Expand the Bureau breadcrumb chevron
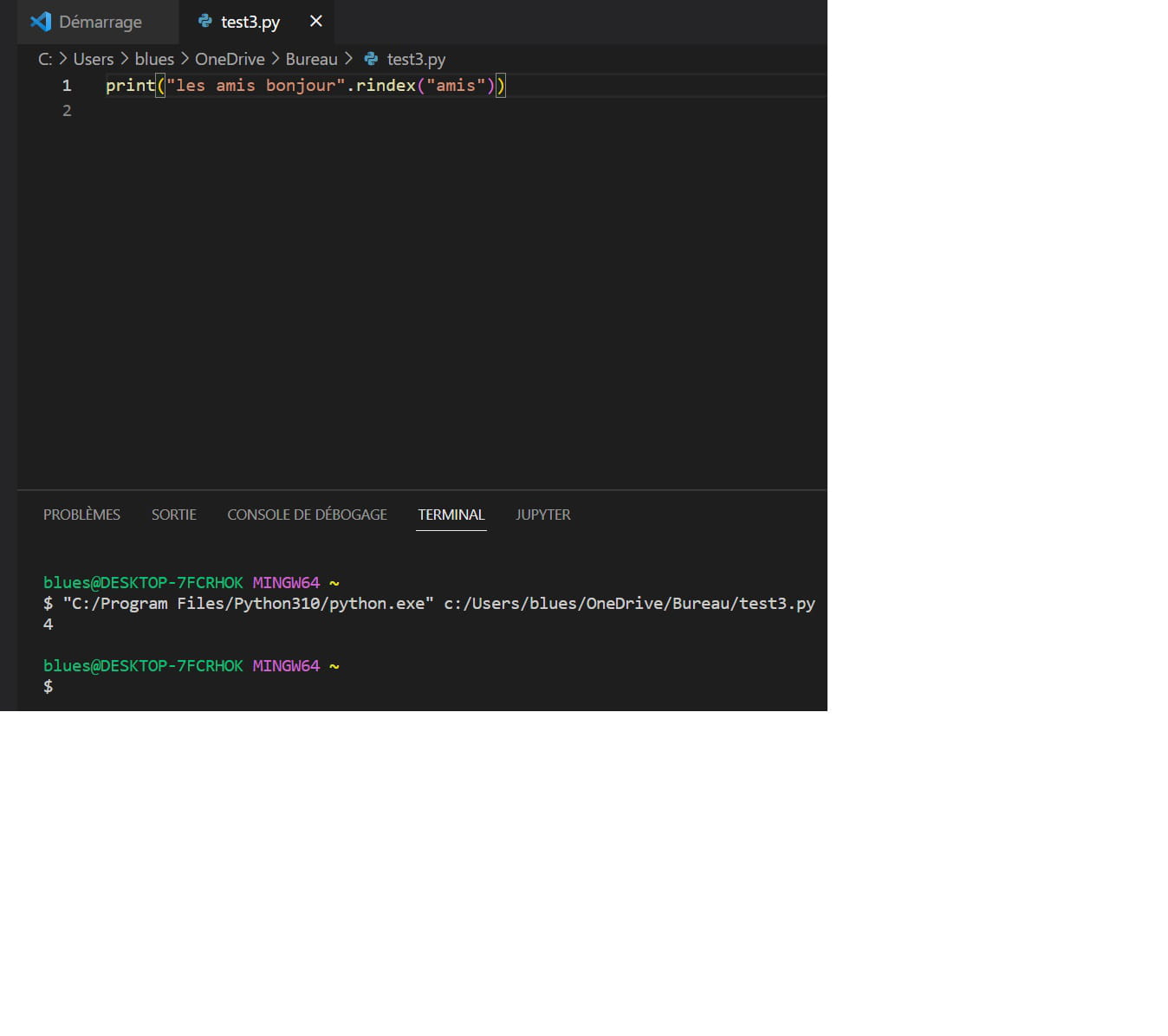This screenshot has height=1036, width=1168. pos(349,59)
